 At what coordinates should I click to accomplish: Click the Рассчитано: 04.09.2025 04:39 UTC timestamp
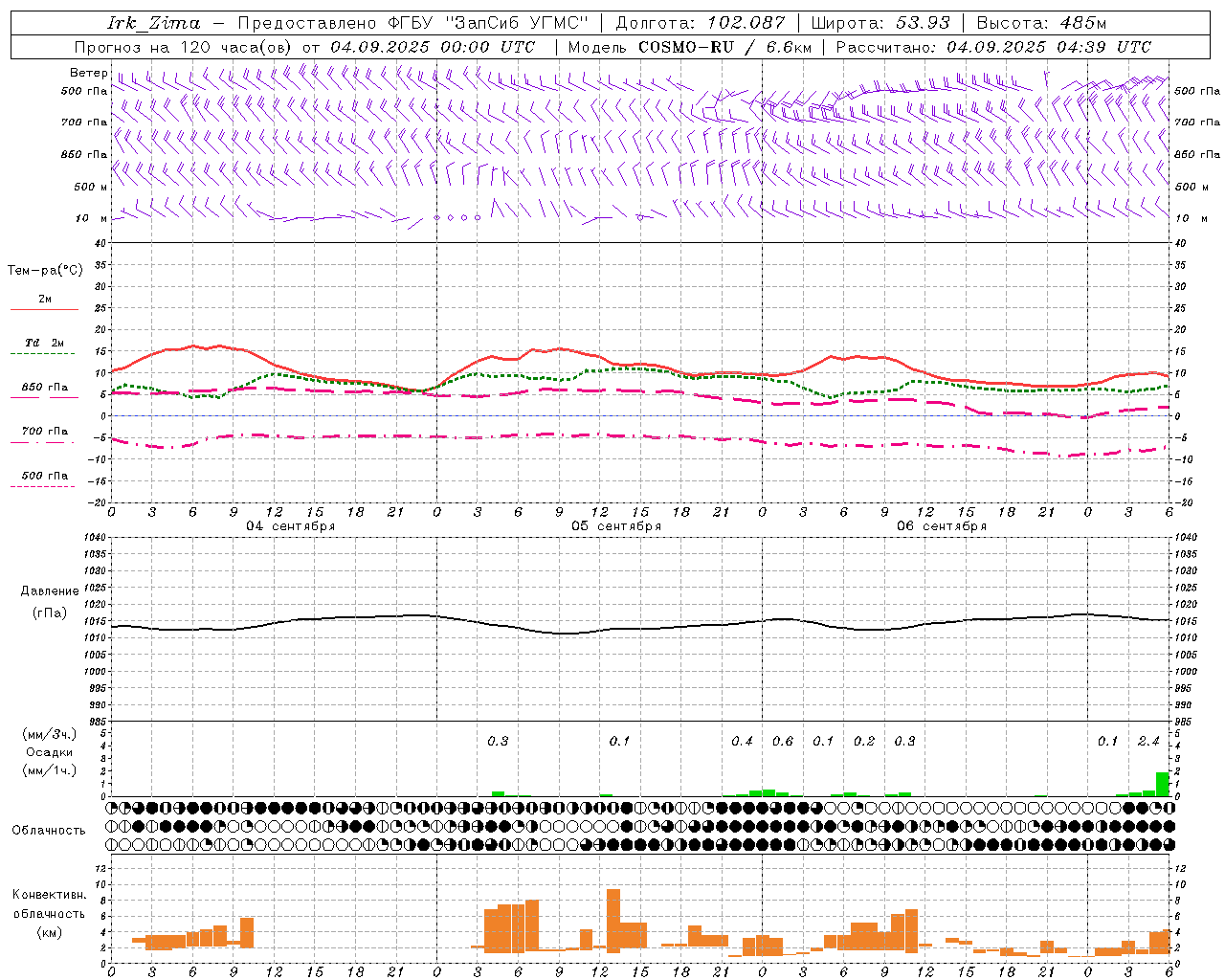[993, 47]
